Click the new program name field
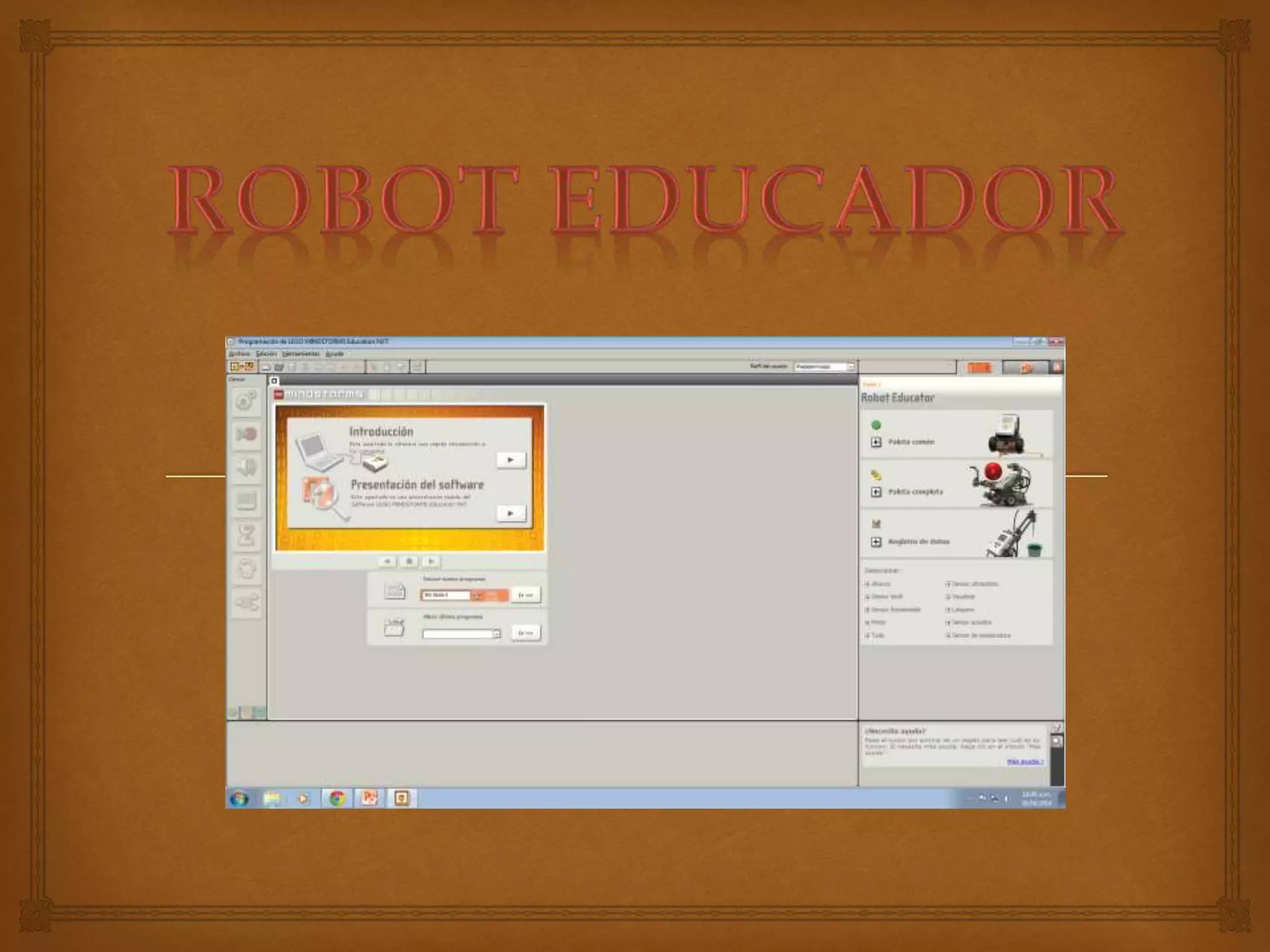Image resolution: width=1270 pixels, height=952 pixels. pyautogui.click(x=445, y=595)
